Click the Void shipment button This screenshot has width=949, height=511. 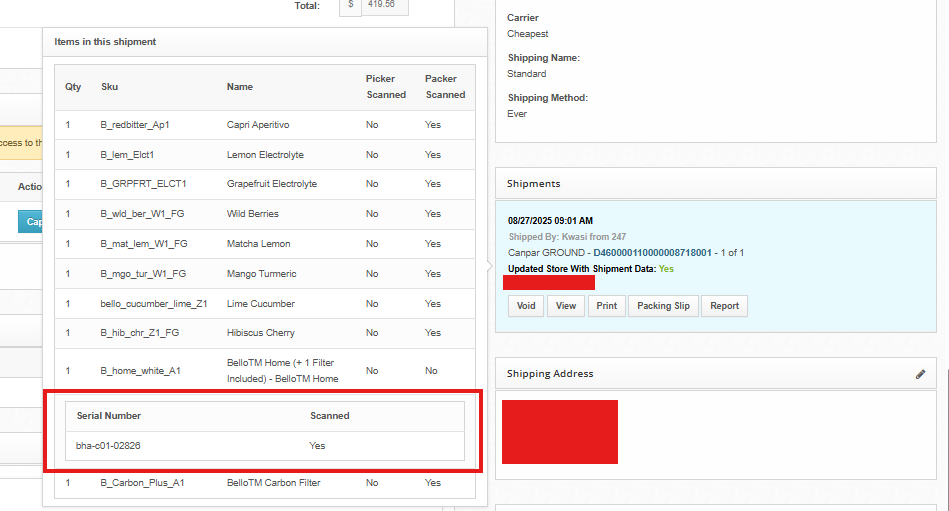pyautogui.click(x=526, y=306)
